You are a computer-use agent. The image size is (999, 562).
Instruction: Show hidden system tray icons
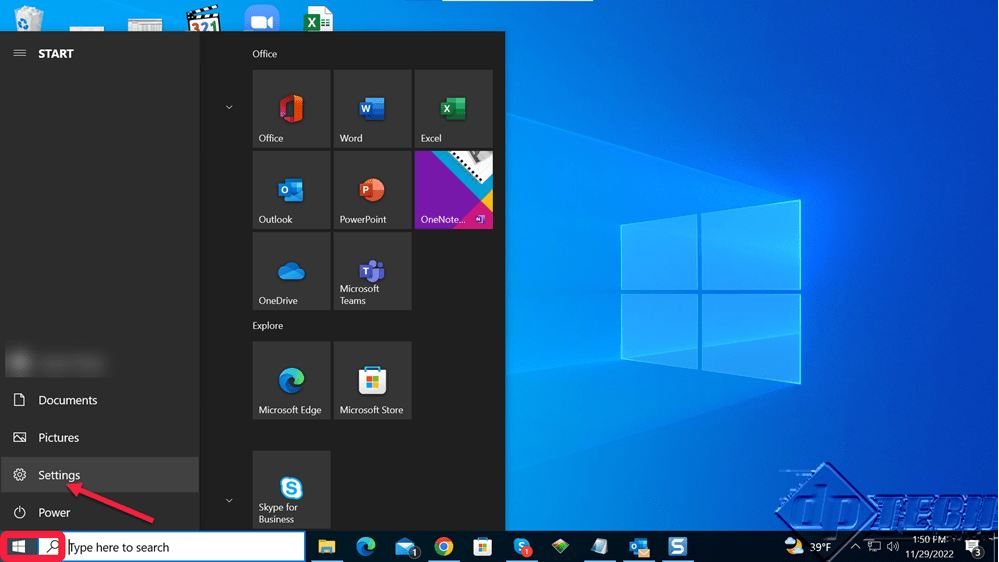click(x=855, y=547)
